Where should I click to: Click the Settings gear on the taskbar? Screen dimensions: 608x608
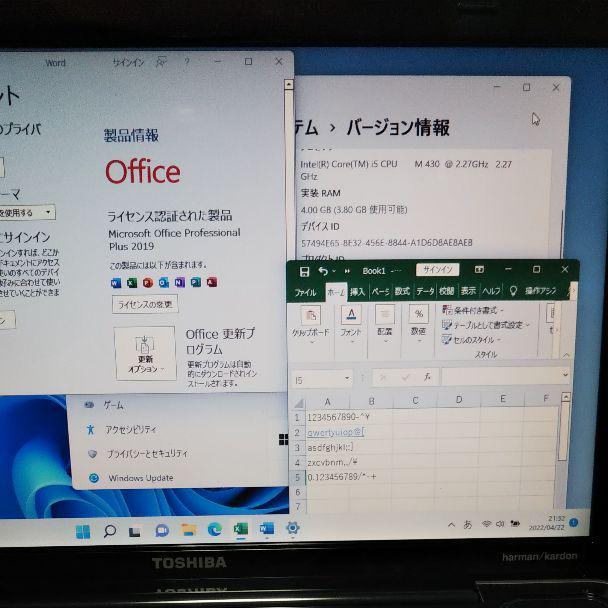pyautogui.click(x=292, y=527)
